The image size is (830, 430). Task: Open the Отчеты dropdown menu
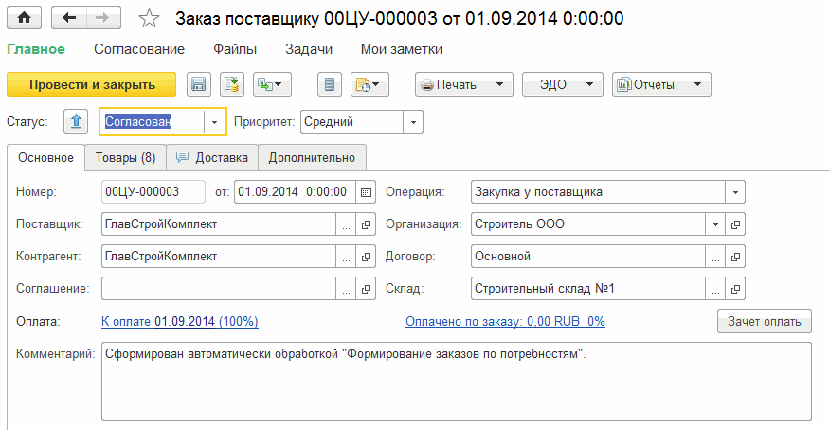point(662,85)
